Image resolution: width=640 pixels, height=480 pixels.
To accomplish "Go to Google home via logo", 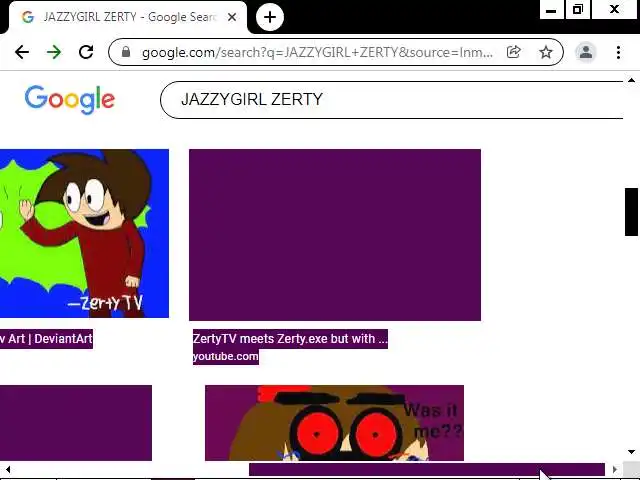I will click(70, 100).
